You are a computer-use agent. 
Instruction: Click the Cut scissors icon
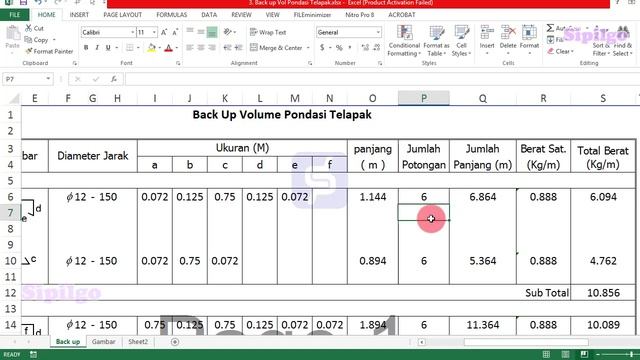(28, 28)
